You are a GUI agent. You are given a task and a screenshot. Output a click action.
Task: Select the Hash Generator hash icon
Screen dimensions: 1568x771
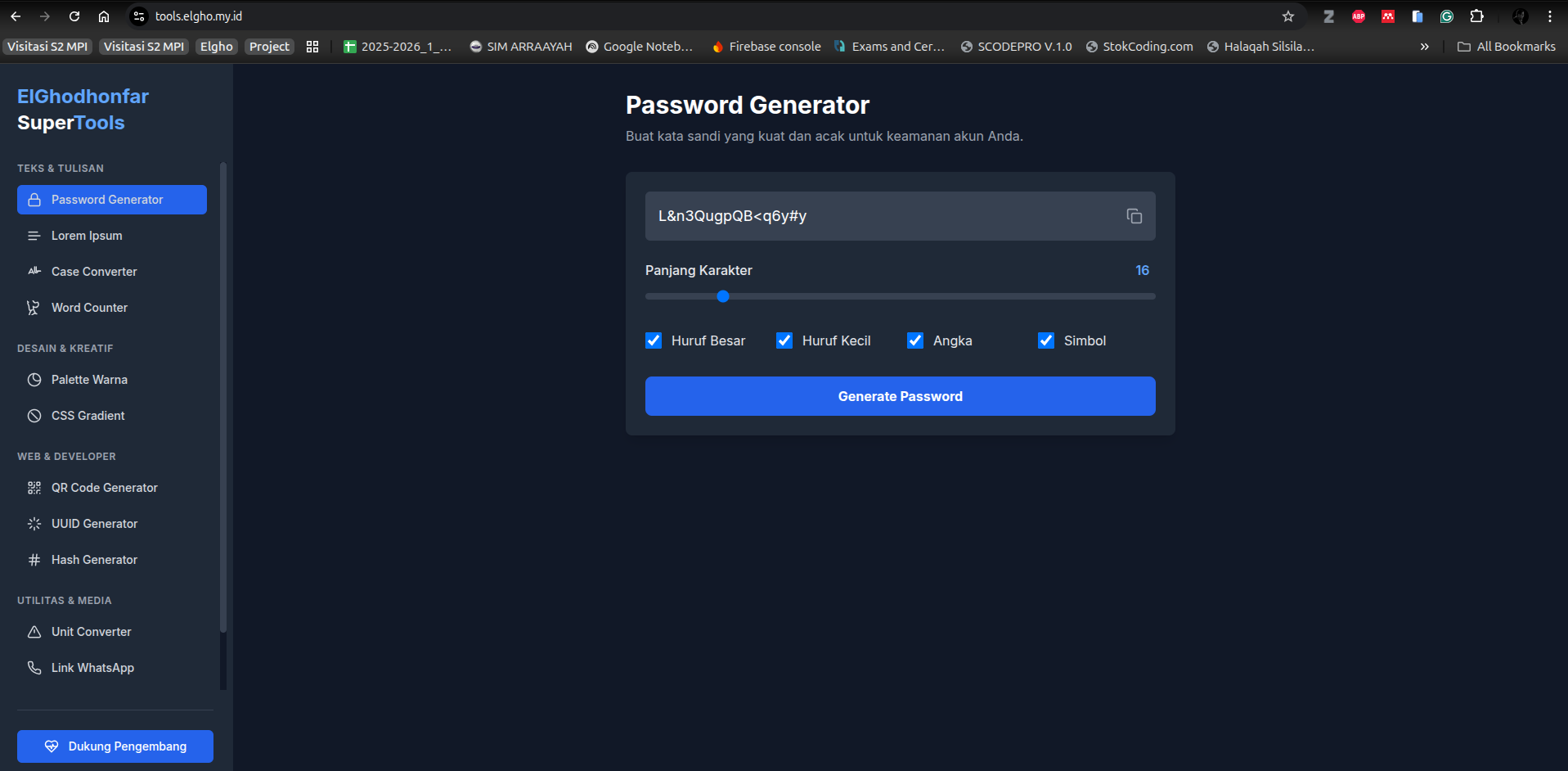34,560
